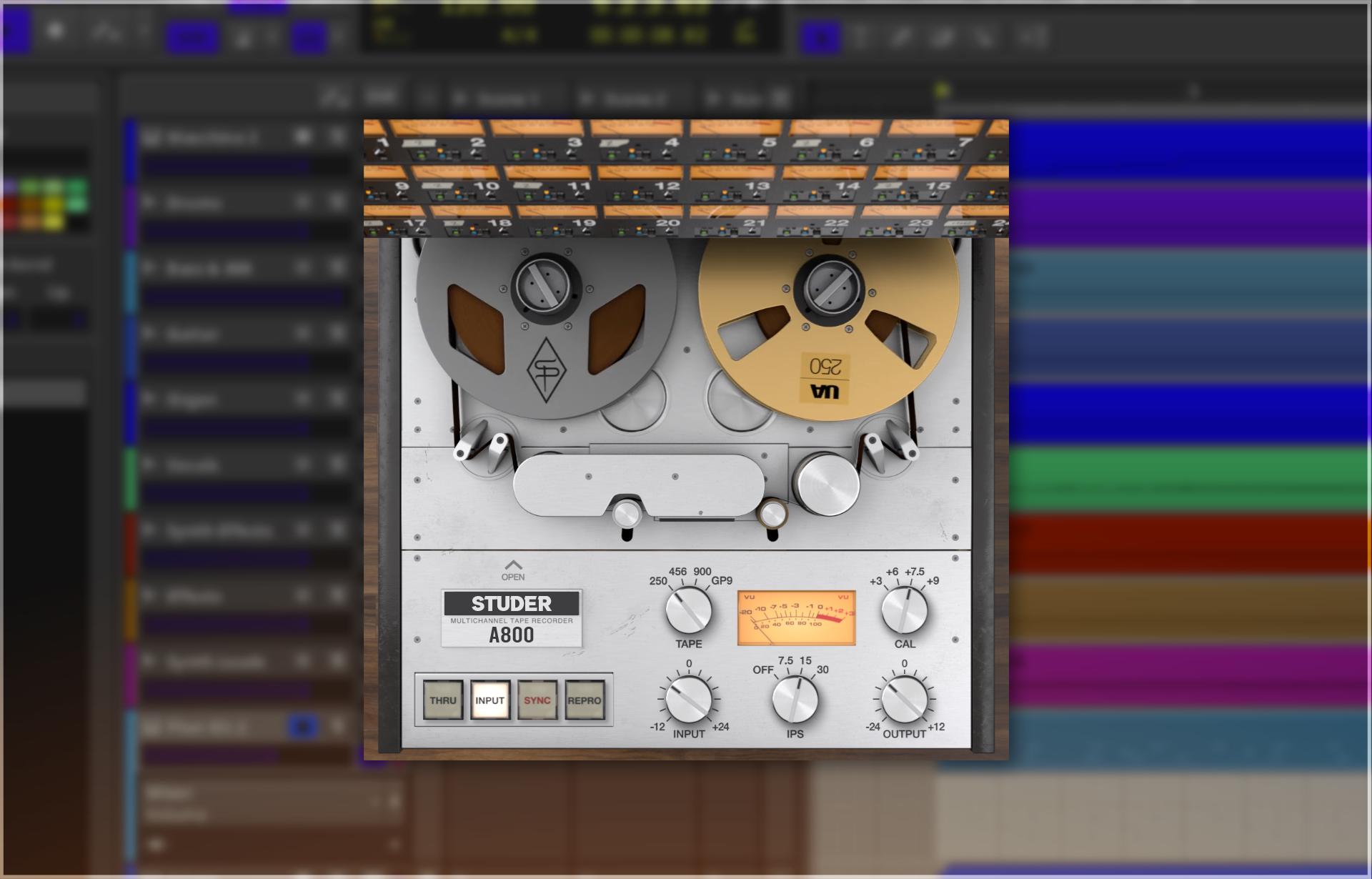Click the track 4 VU meter
Viewport: 1372px width, 879px height.
(x=636, y=128)
